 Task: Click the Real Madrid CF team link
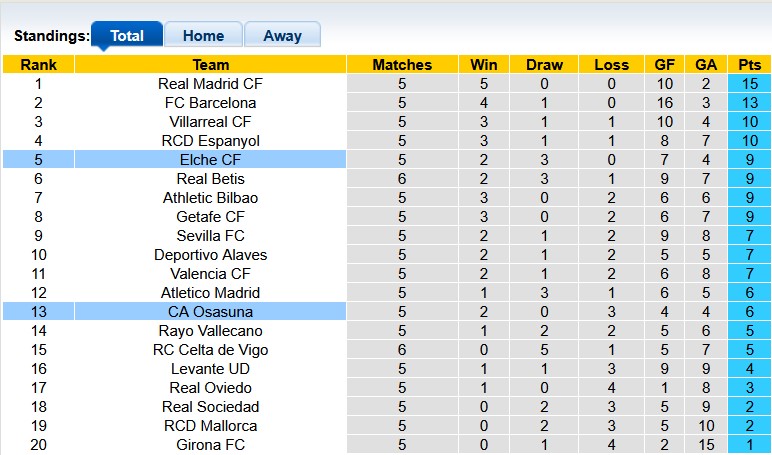210,84
